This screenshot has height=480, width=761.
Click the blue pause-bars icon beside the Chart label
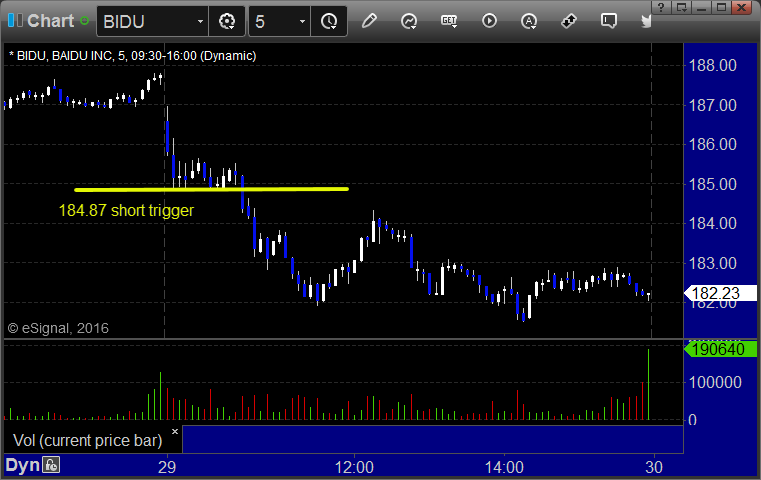coord(15,21)
